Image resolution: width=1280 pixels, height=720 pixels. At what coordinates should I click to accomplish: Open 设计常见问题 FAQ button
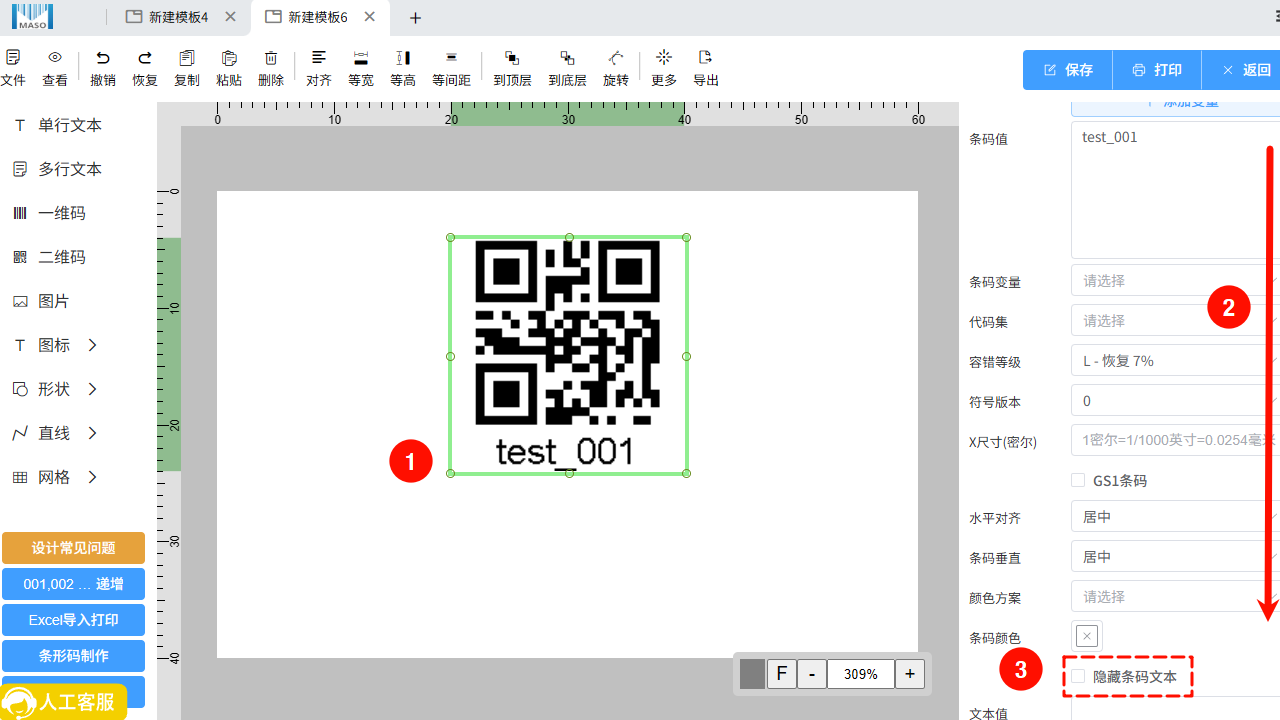point(73,548)
